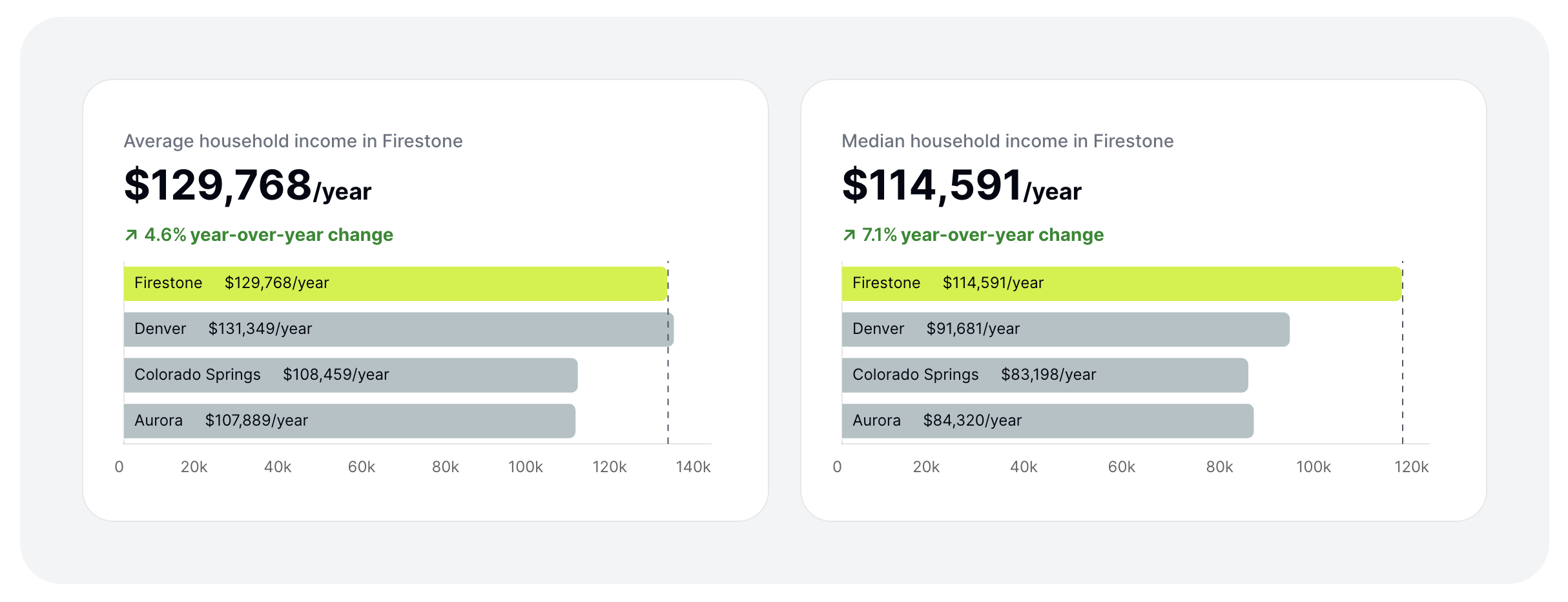This screenshot has width=1568, height=602.
Task: Click Denver bar showing $91,681/year
Action: coord(1066,329)
